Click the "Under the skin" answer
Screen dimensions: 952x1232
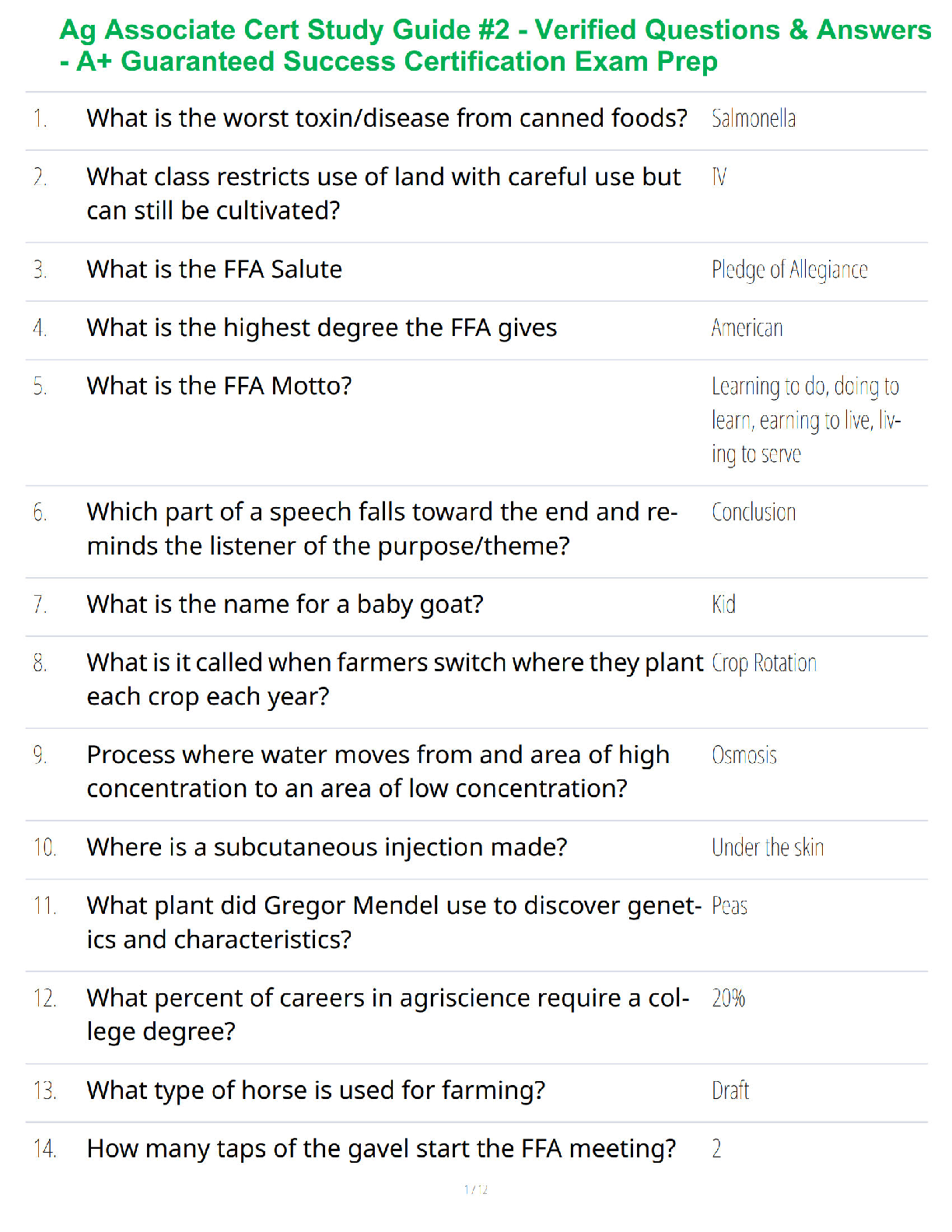[768, 847]
